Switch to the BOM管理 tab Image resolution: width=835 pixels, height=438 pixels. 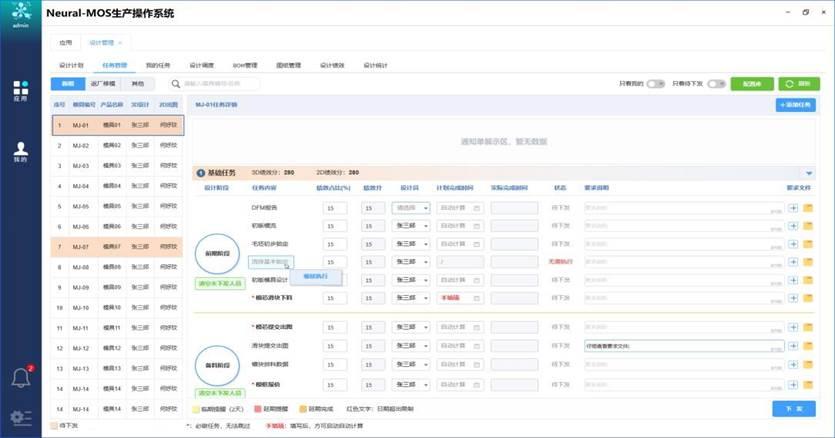[245, 65]
